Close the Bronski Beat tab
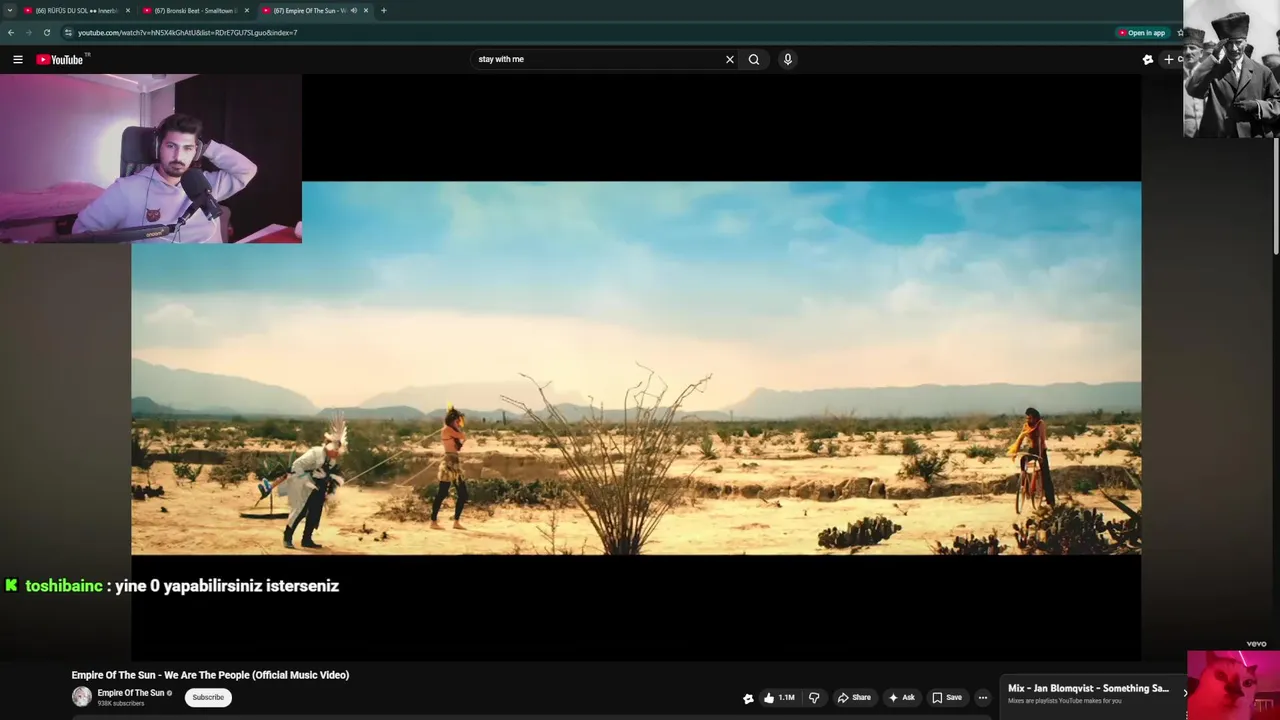The height and width of the screenshot is (720, 1280). pyautogui.click(x=247, y=10)
